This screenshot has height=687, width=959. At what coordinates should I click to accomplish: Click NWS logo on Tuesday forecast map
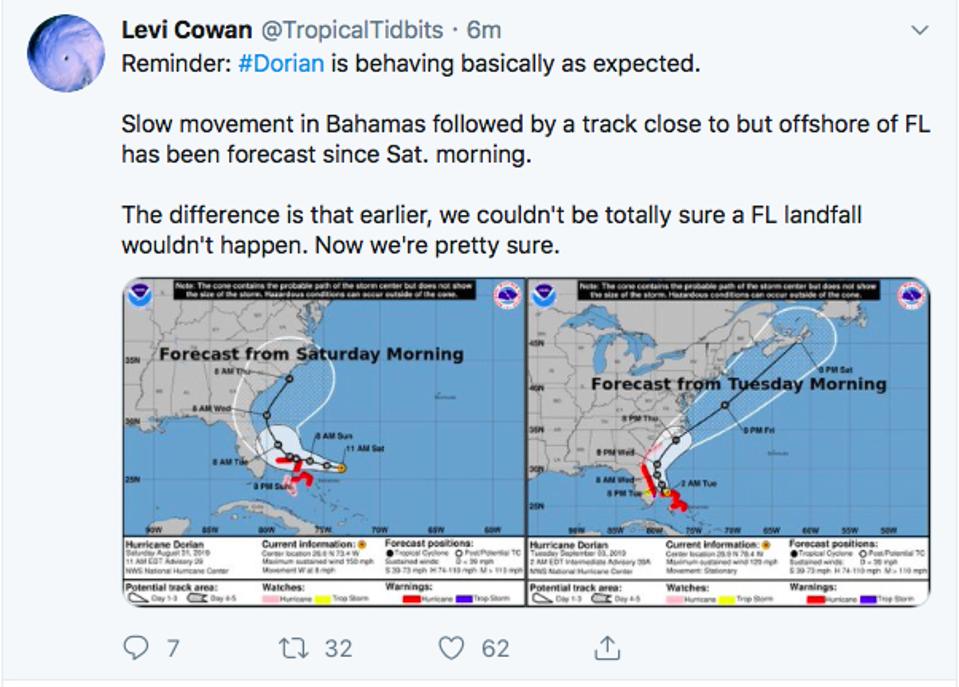coord(911,296)
